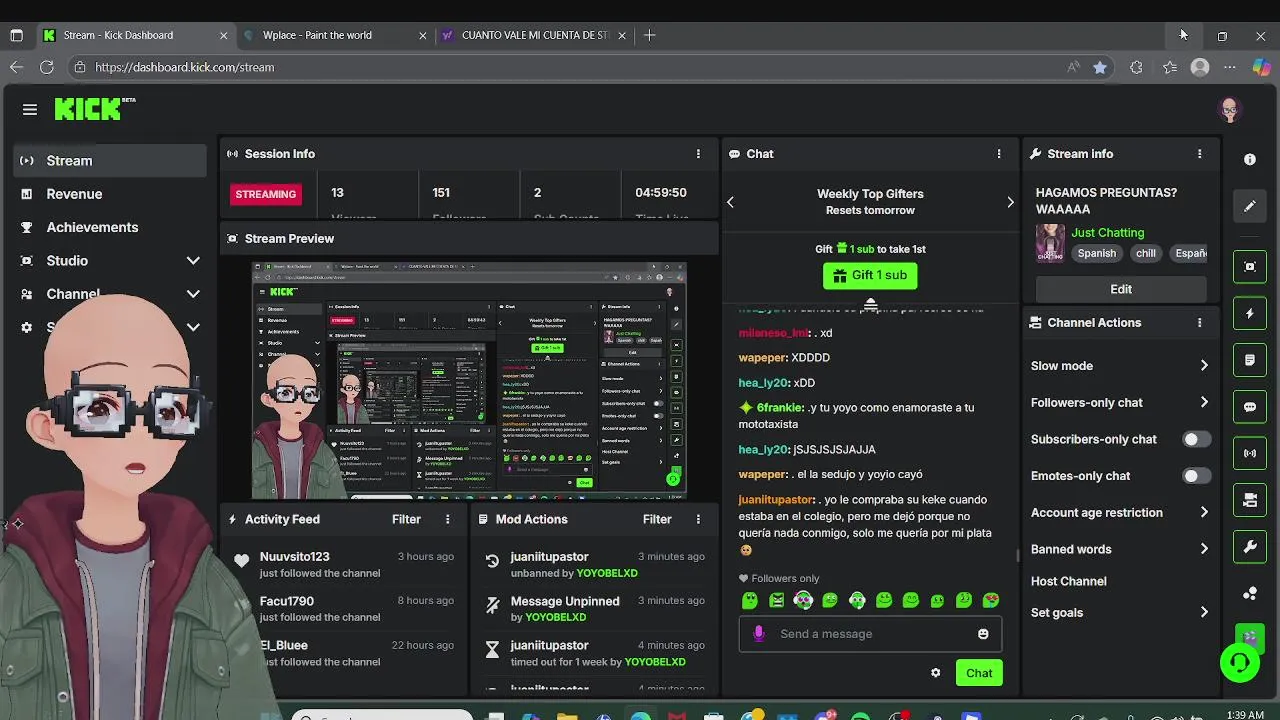Click the wrench icon in right rail

pos(1250,547)
